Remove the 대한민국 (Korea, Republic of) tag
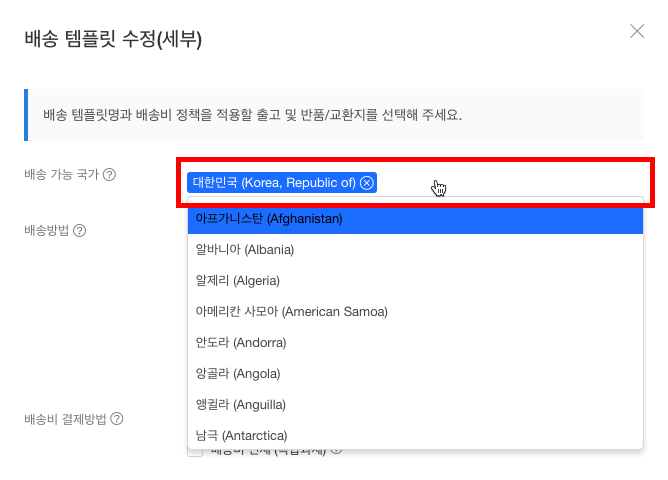The height and width of the screenshot is (480, 668). click(367, 182)
